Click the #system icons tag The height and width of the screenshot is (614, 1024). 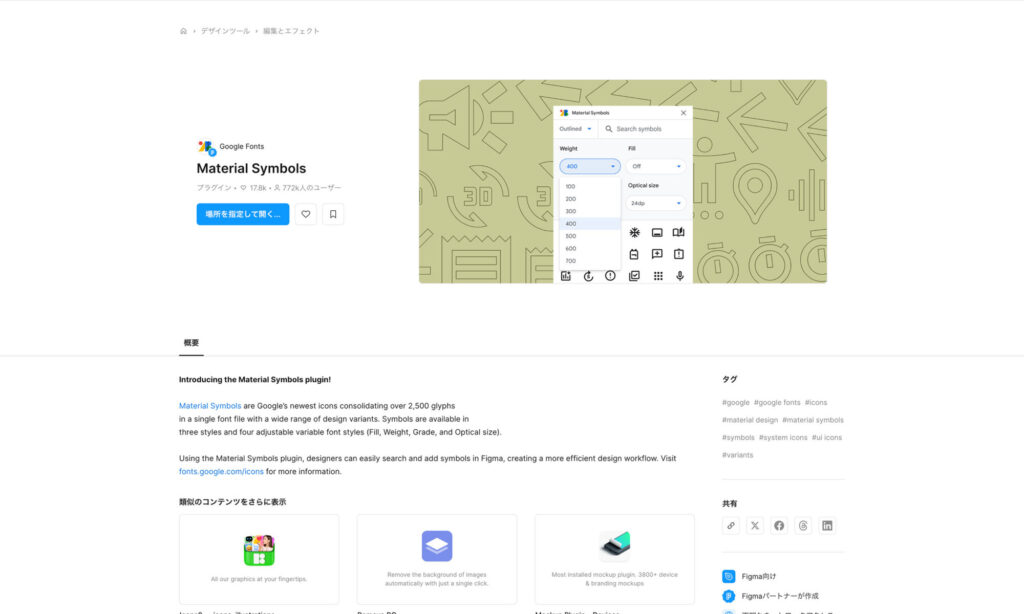783,438
